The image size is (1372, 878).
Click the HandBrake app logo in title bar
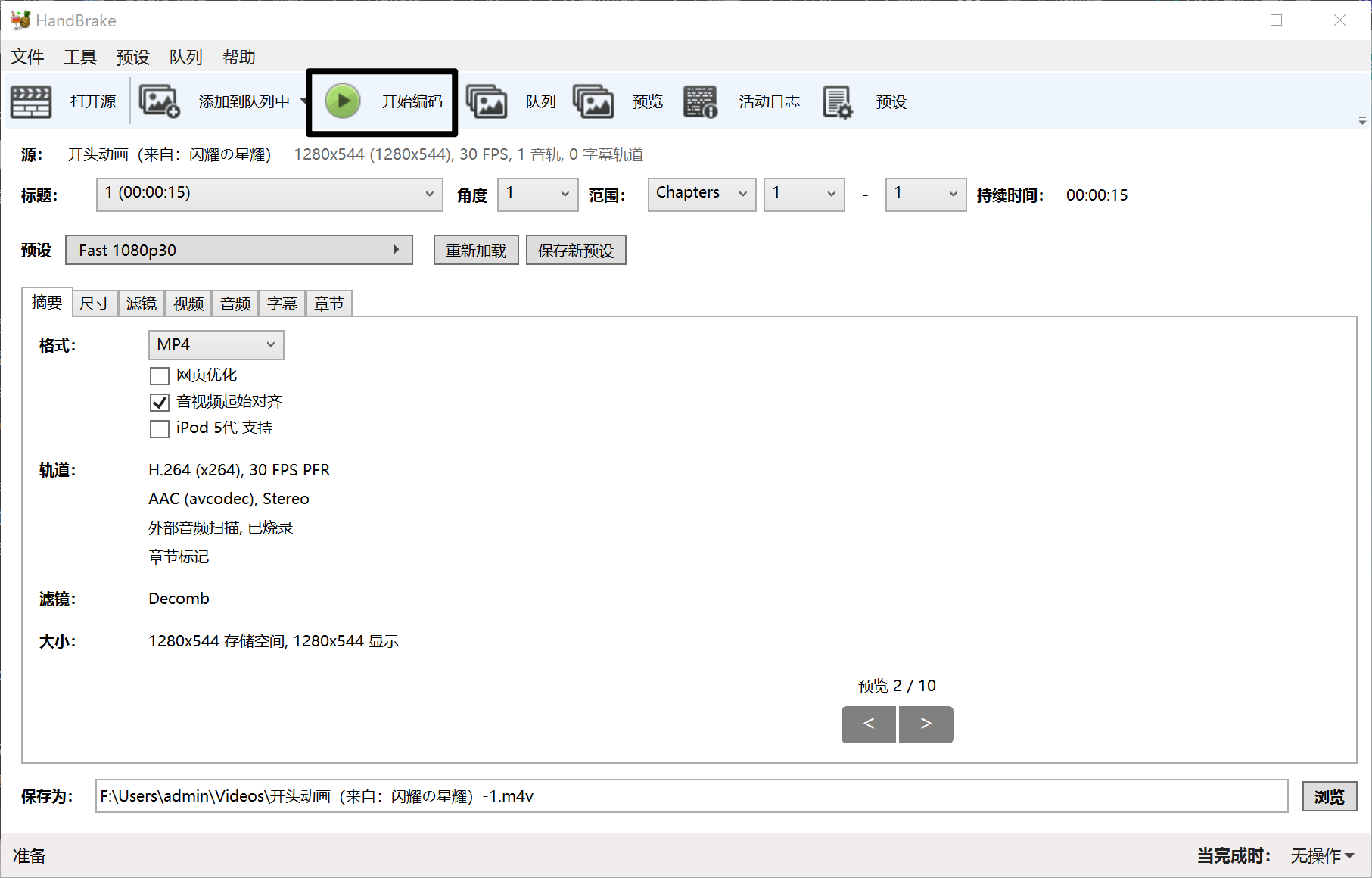[x=20, y=20]
